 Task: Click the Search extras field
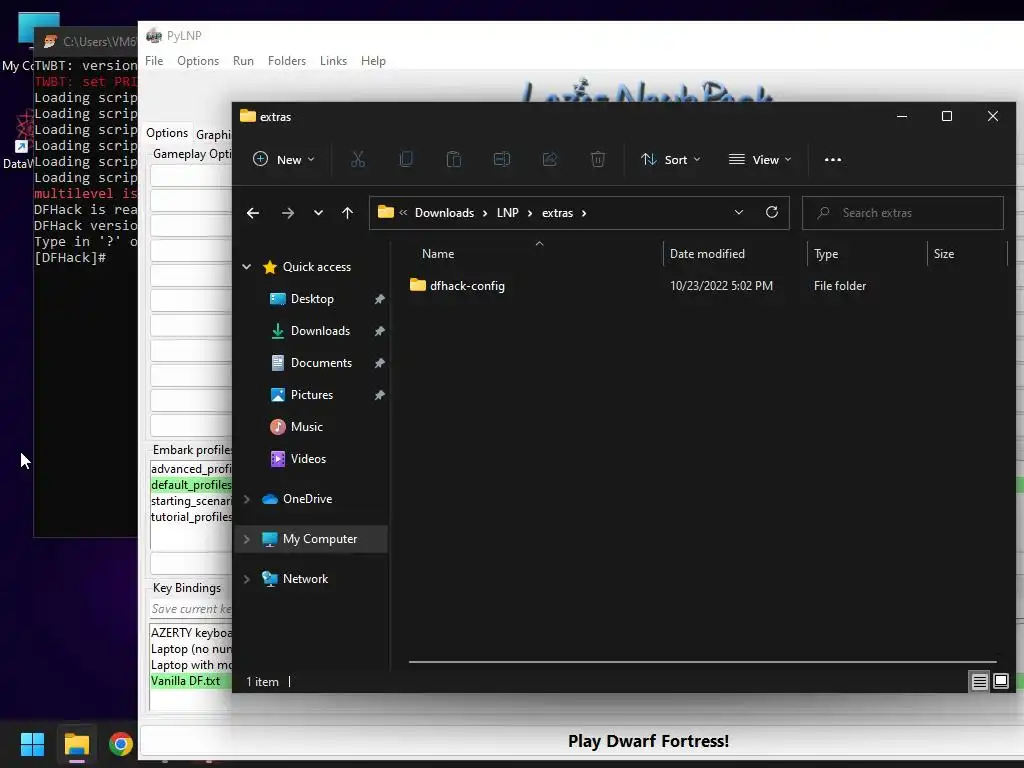click(903, 213)
